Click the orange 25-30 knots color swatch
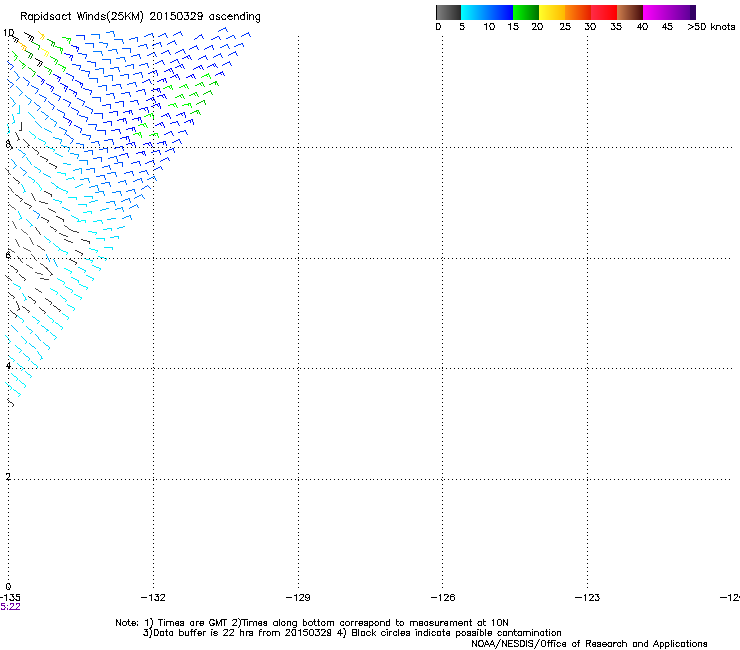 578,12
